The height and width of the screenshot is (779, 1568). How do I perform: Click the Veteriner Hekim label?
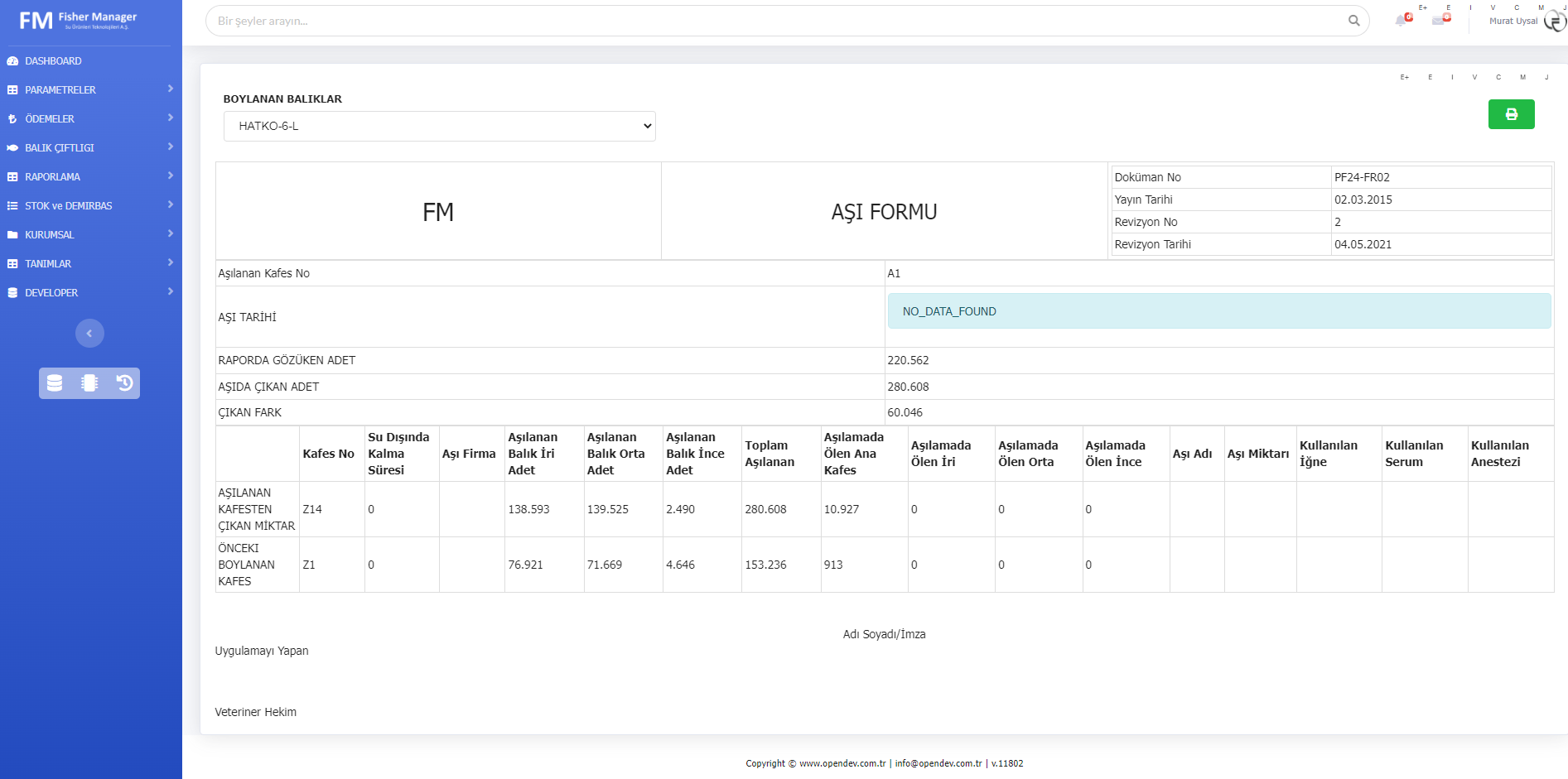click(x=255, y=712)
